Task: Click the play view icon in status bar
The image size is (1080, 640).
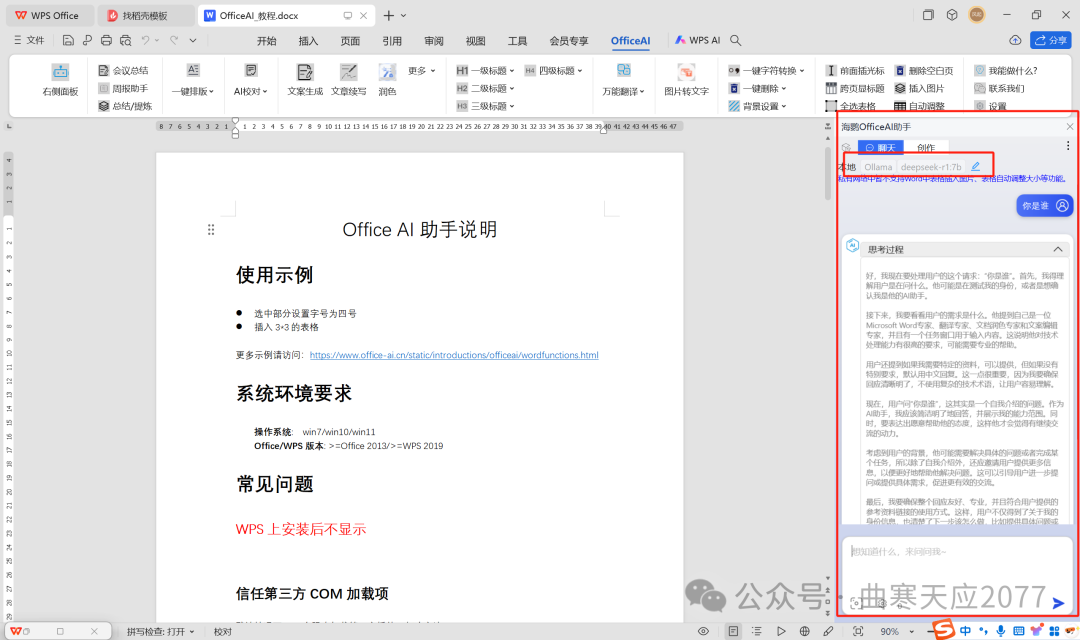Action: (x=780, y=631)
